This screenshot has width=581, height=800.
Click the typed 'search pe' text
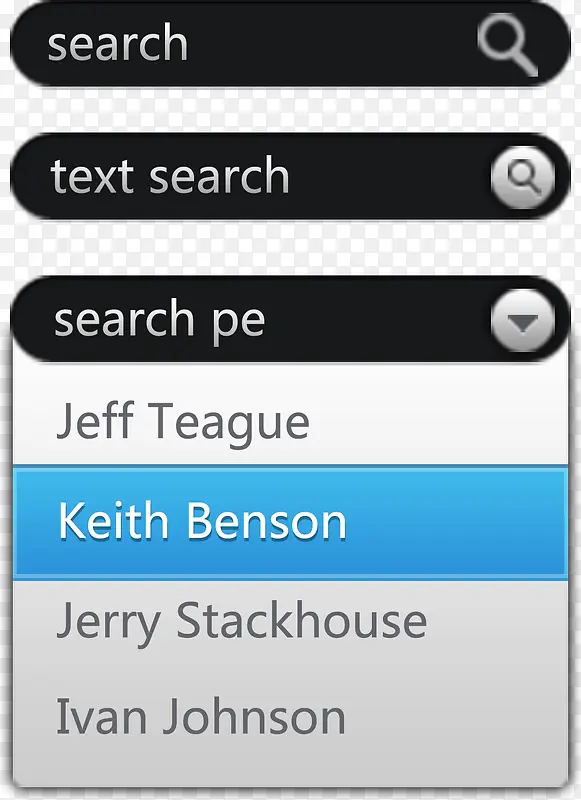(160, 321)
